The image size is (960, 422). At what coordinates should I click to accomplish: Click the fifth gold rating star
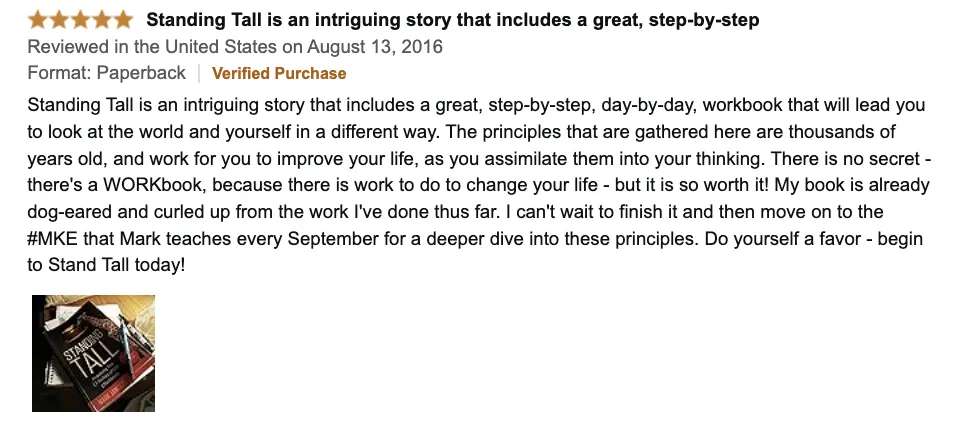[123, 20]
